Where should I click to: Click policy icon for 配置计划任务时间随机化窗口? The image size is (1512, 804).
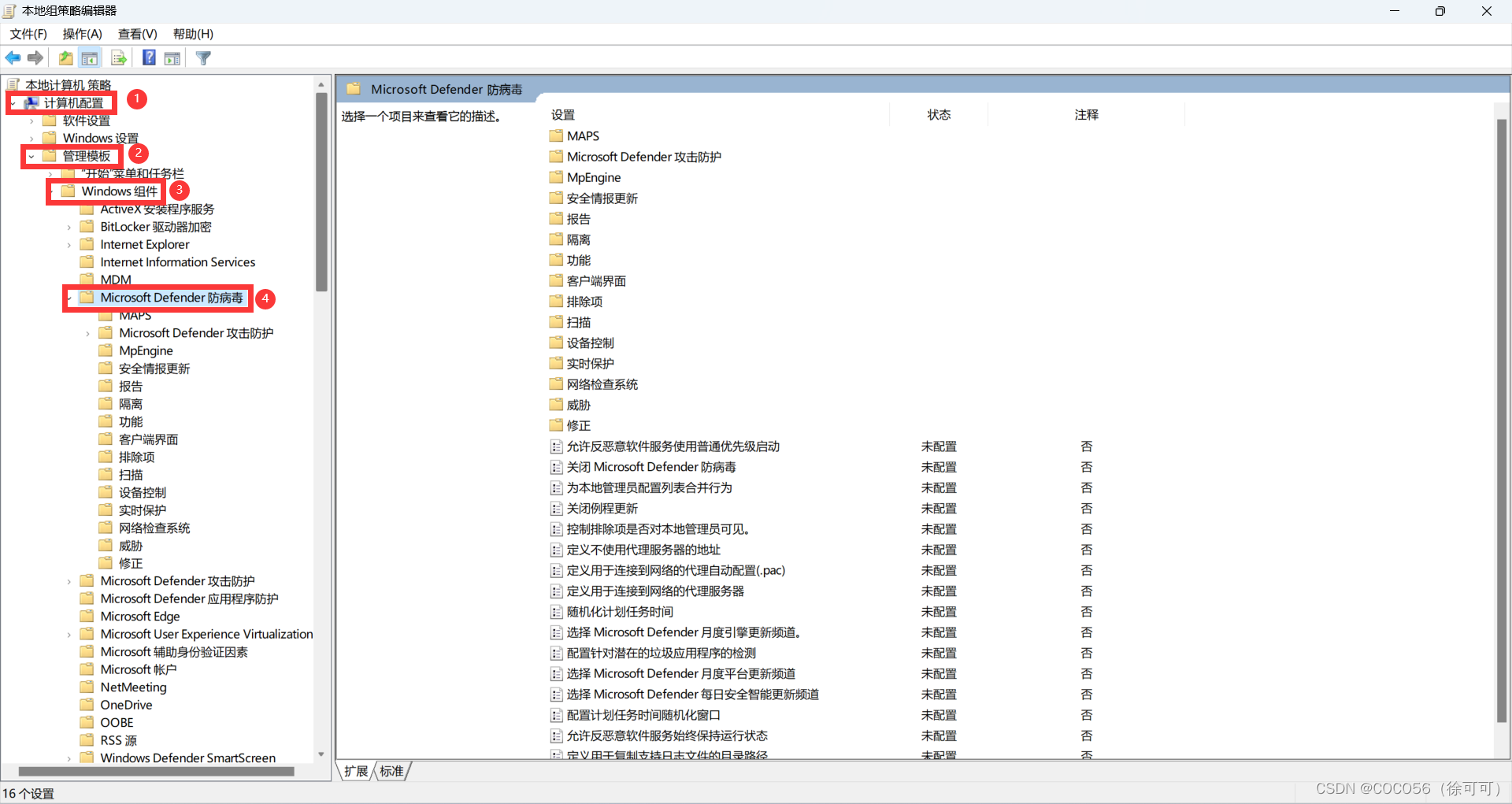[x=556, y=715]
